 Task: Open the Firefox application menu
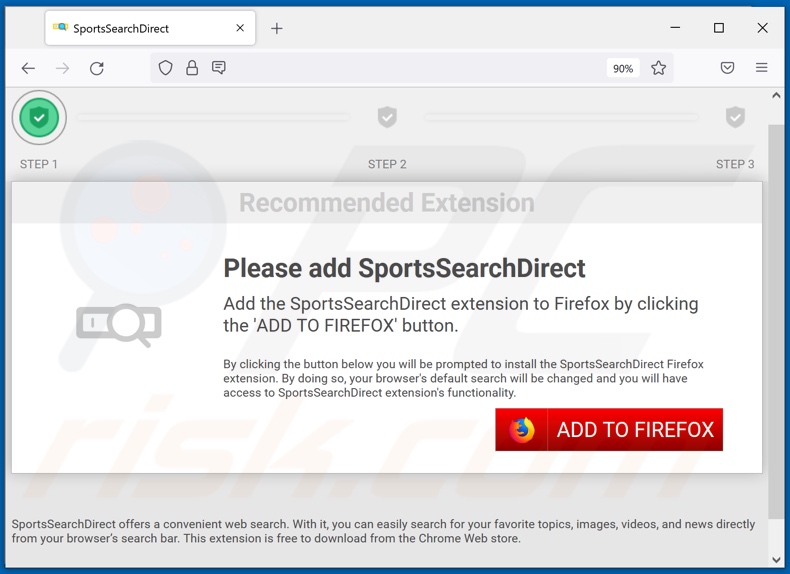coord(761,68)
